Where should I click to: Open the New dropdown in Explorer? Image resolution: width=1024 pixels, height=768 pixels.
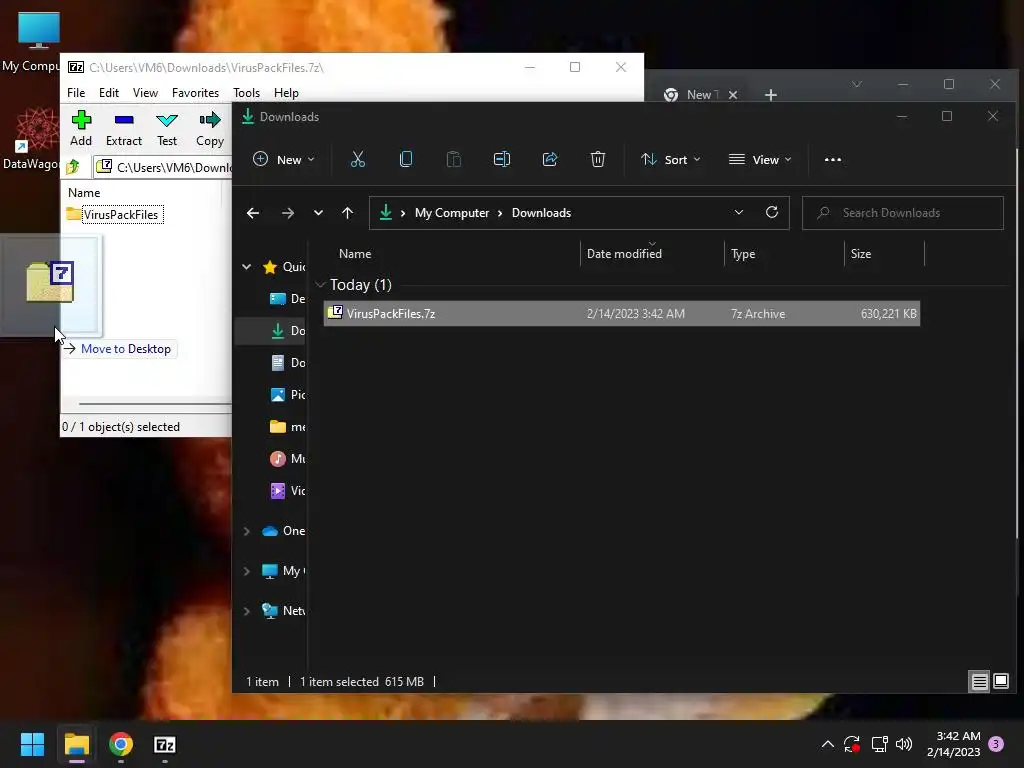(284, 159)
